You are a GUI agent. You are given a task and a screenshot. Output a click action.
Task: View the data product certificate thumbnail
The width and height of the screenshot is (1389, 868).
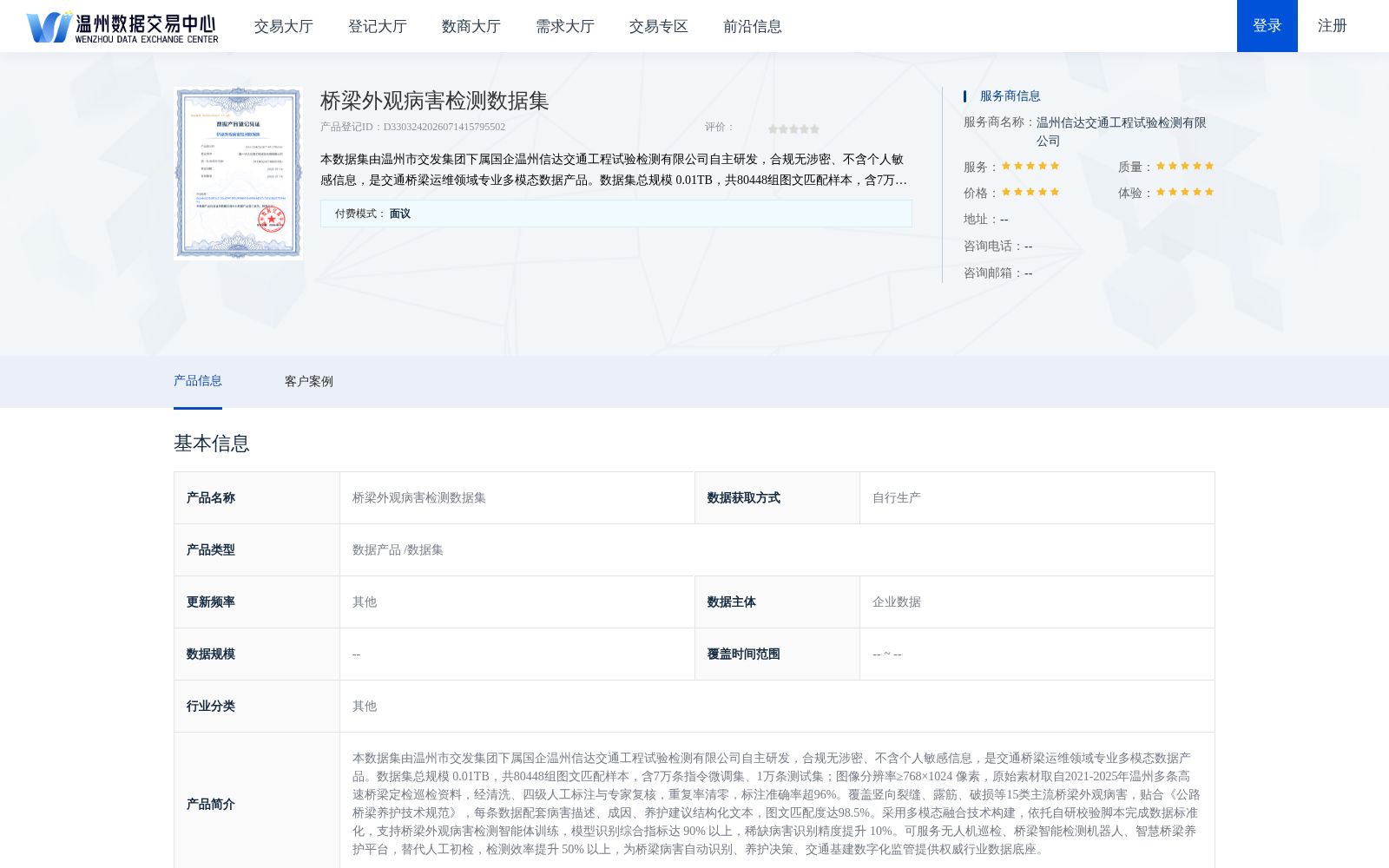239,173
